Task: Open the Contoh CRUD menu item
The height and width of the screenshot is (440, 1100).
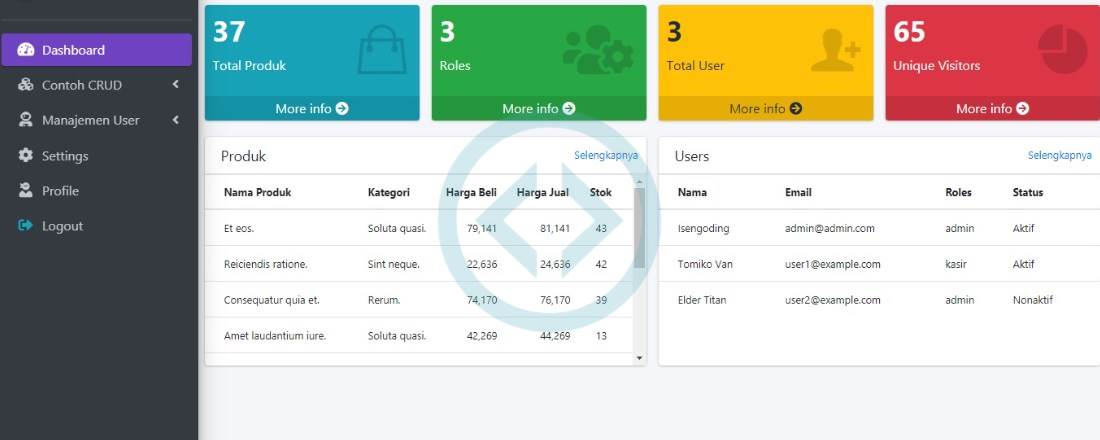Action: pyautogui.click(x=82, y=85)
